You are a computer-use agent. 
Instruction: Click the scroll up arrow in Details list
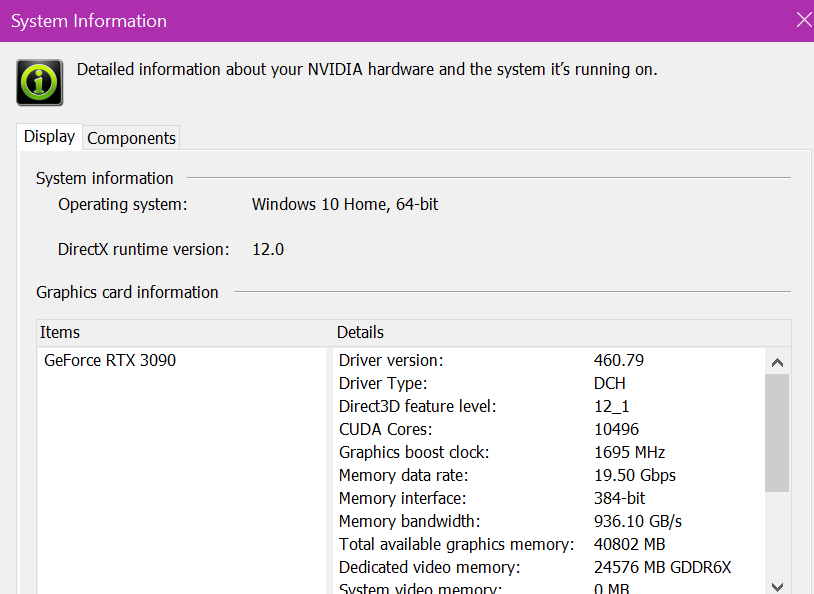pyautogui.click(x=777, y=362)
